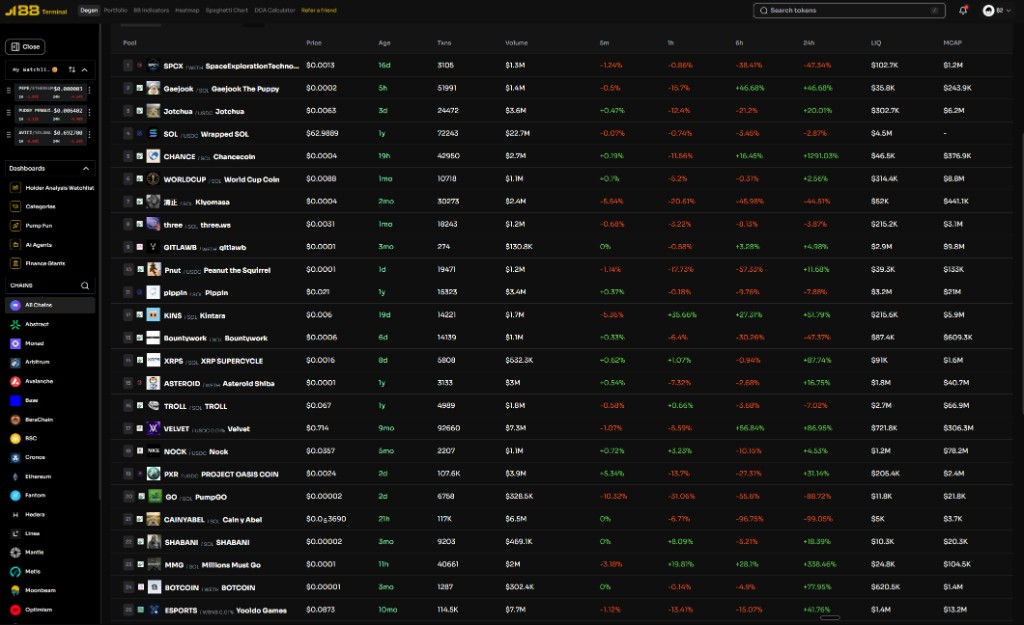
Task: Open the WORLDCUP World Cup Coin row
Action: pyautogui.click(x=562, y=179)
